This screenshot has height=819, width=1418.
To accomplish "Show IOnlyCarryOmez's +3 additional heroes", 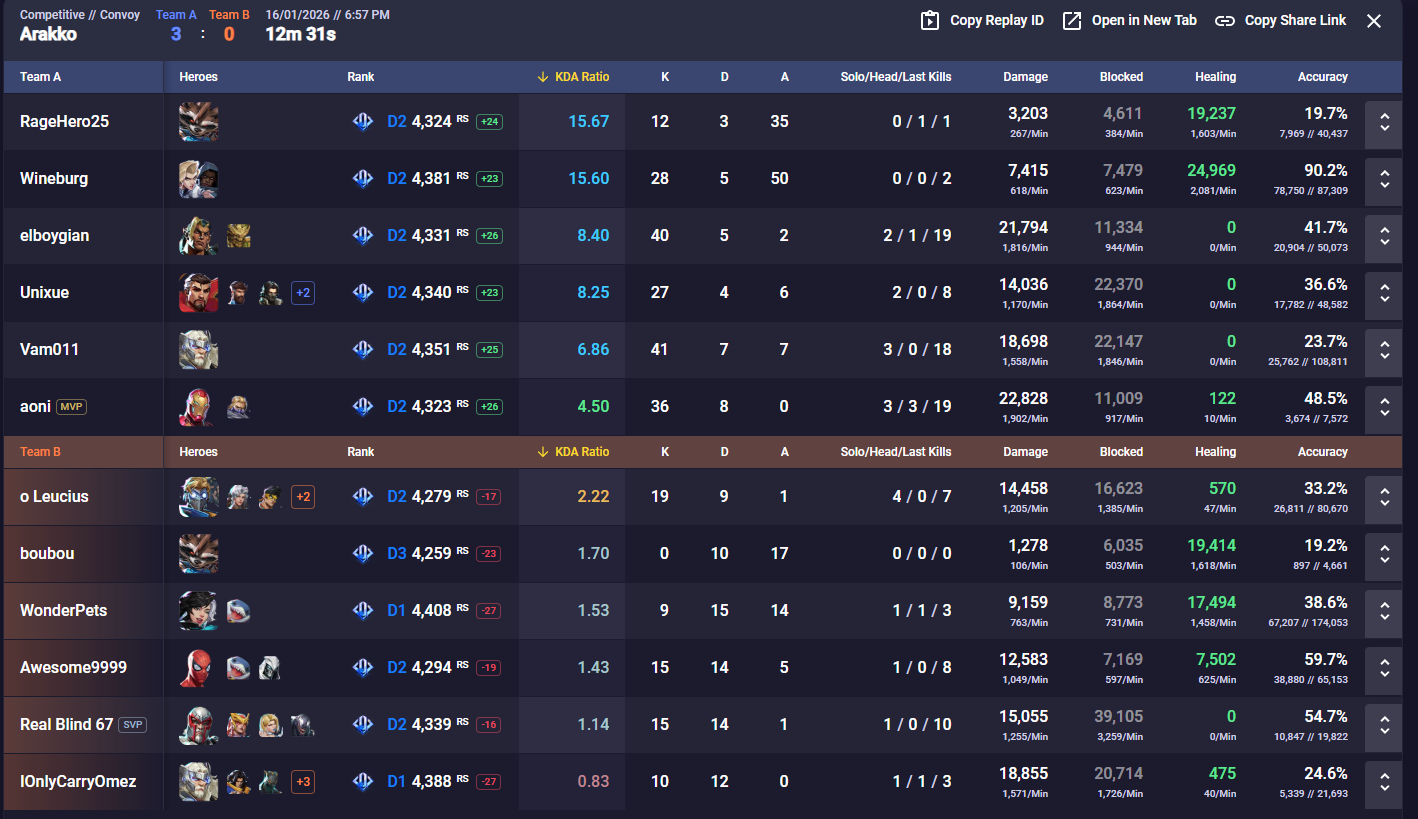I will point(303,782).
